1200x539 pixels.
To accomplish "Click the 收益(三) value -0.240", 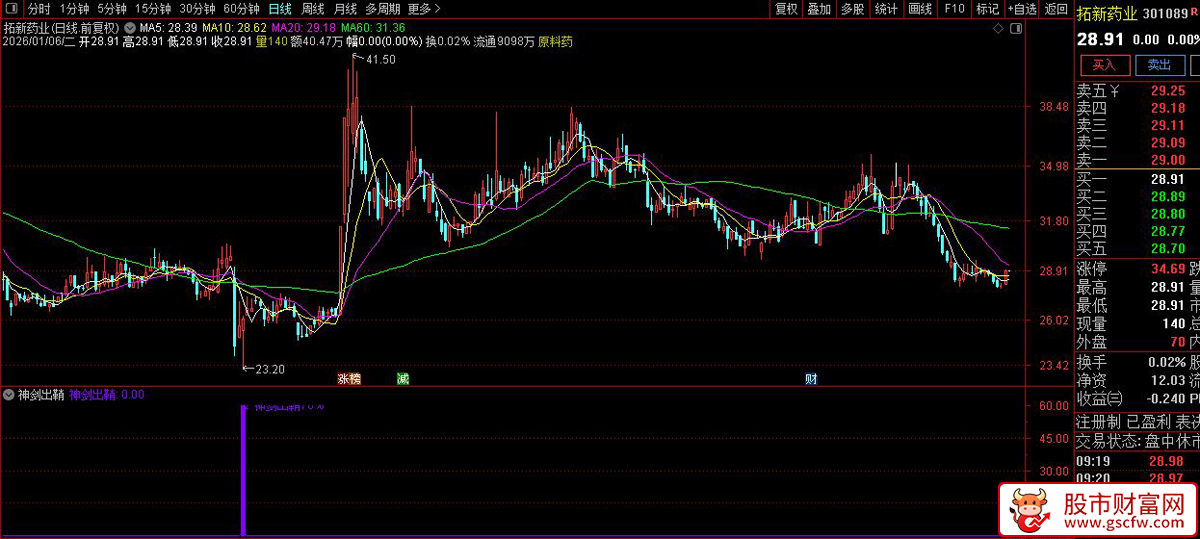I will (1164, 397).
